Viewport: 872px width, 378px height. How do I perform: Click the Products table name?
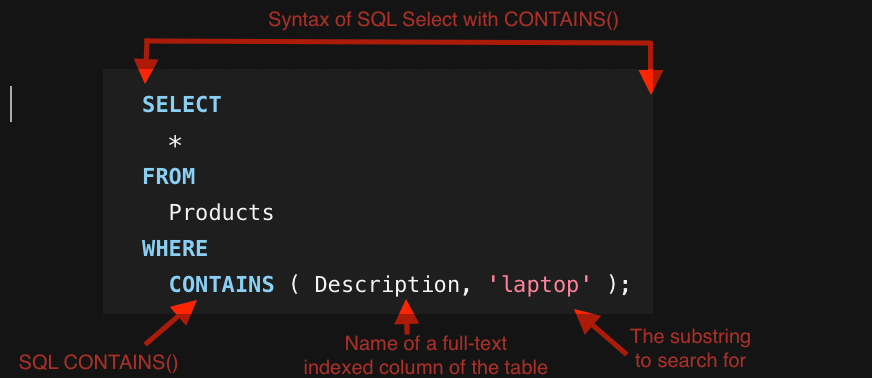point(221,213)
